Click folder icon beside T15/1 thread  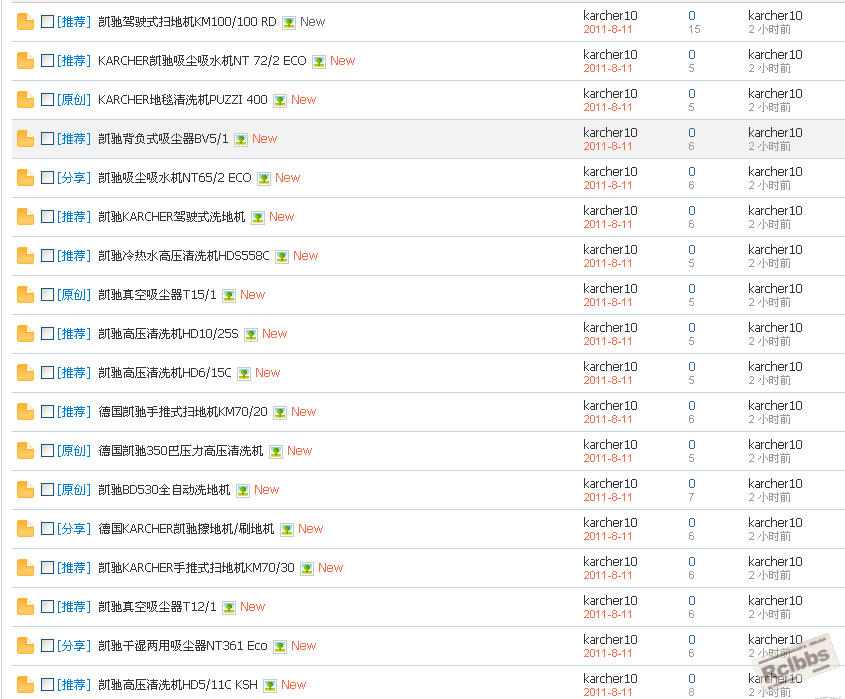point(25,295)
